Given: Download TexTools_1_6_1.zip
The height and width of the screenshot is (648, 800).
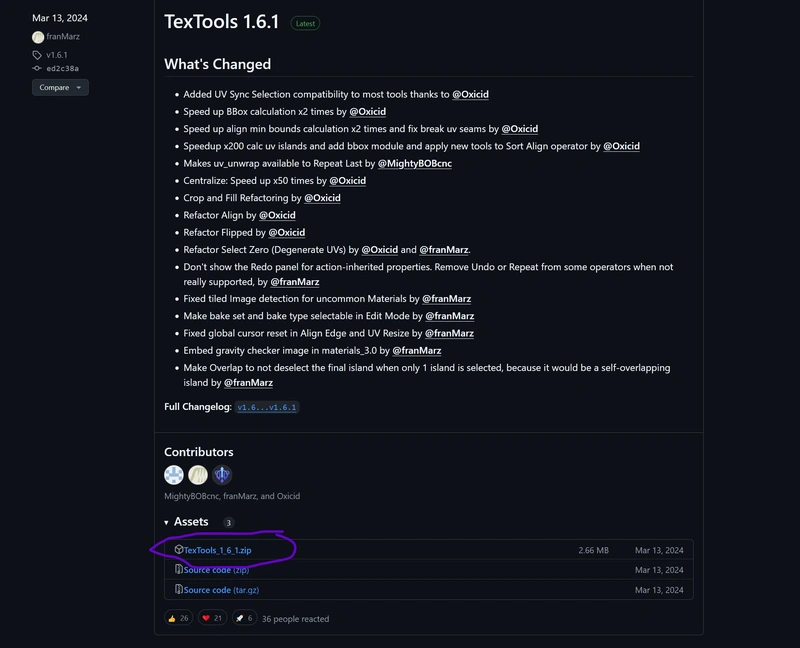Looking at the screenshot, I should pos(217,550).
